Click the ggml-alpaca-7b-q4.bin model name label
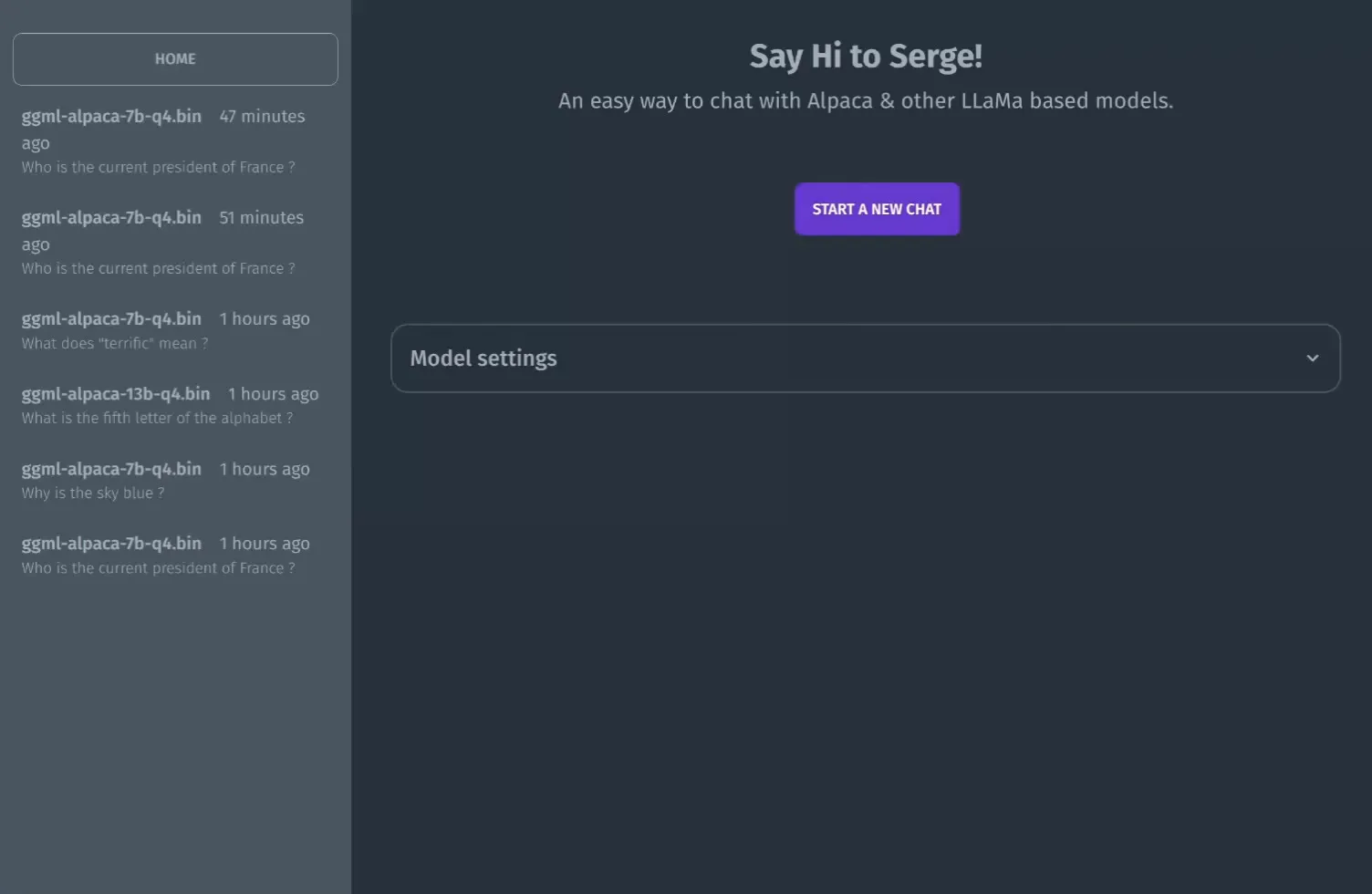Screen dimensions: 1372x894 111,116
